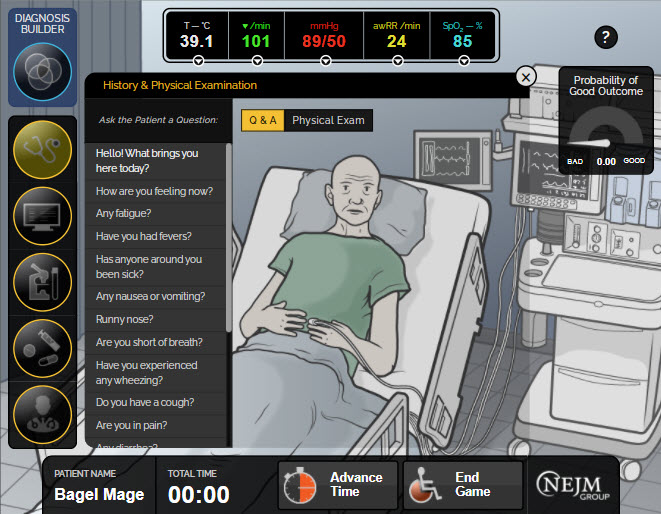Select the stethoscope History & Physical icon

[x=42, y=149]
